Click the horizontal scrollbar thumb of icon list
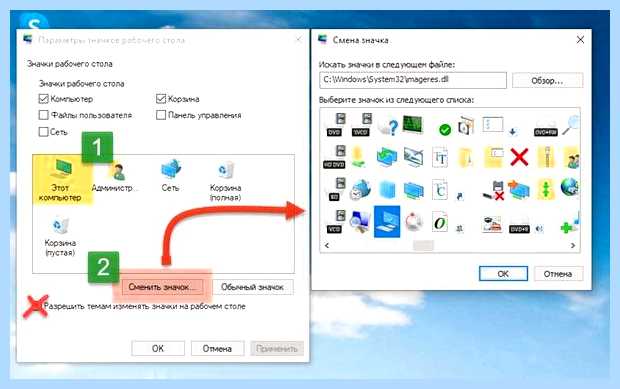 click(423, 245)
